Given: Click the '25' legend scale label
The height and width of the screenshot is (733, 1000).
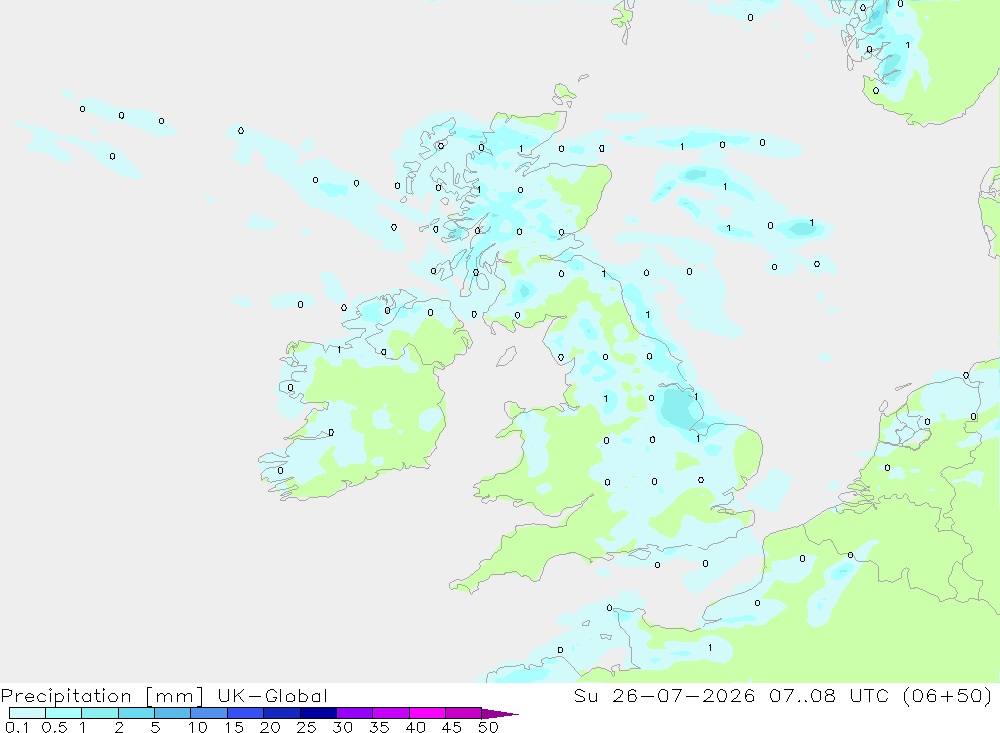Looking at the screenshot, I should (307, 727).
